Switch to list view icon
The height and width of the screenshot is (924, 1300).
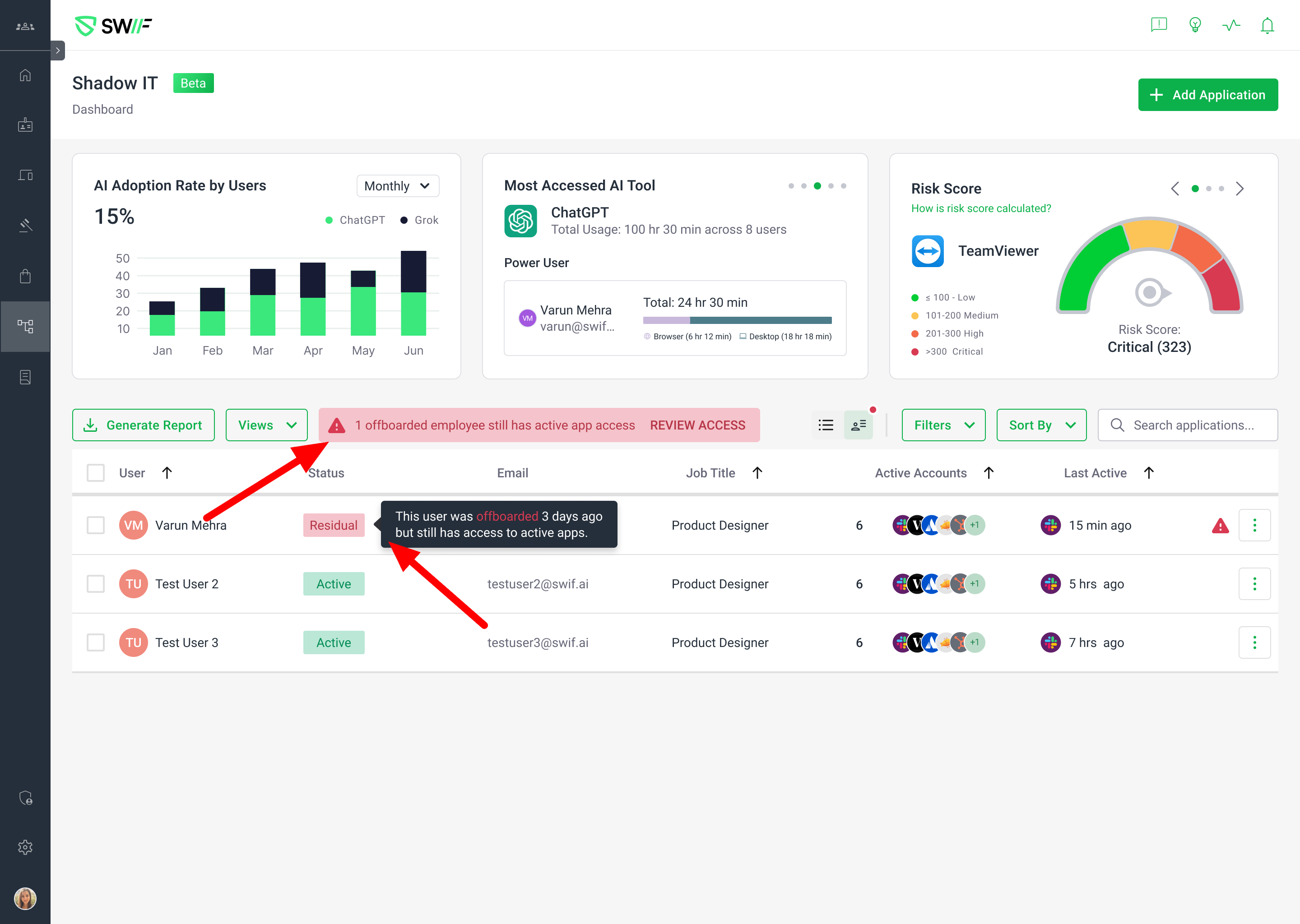(x=826, y=425)
